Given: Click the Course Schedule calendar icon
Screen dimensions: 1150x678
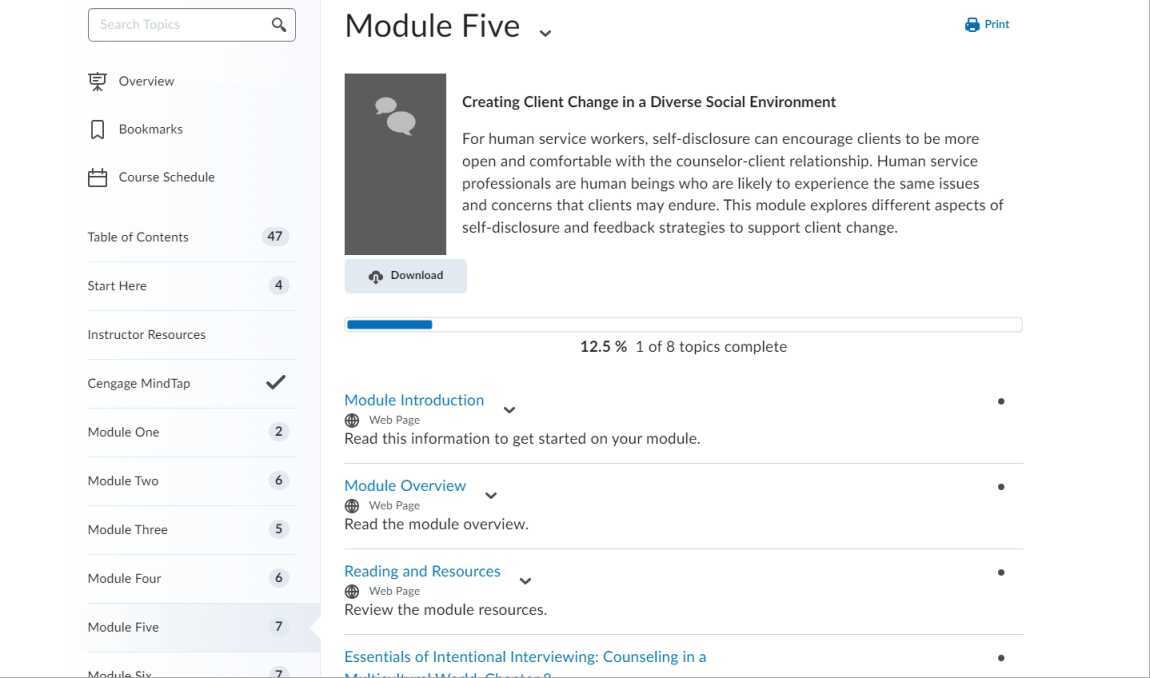Looking at the screenshot, I should pos(97,178).
